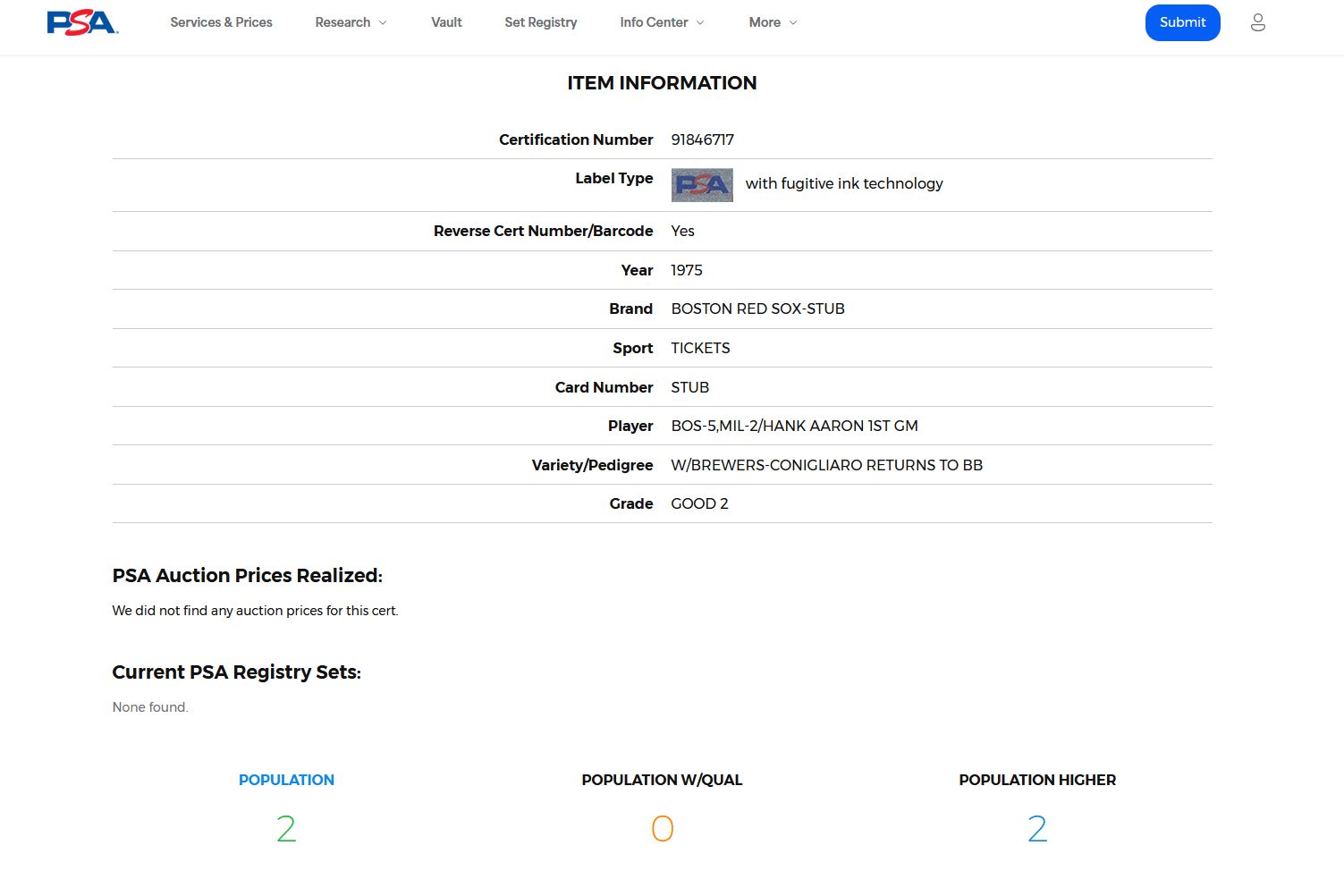
Task: Click the POPULATION link heading
Action: (286, 780)
